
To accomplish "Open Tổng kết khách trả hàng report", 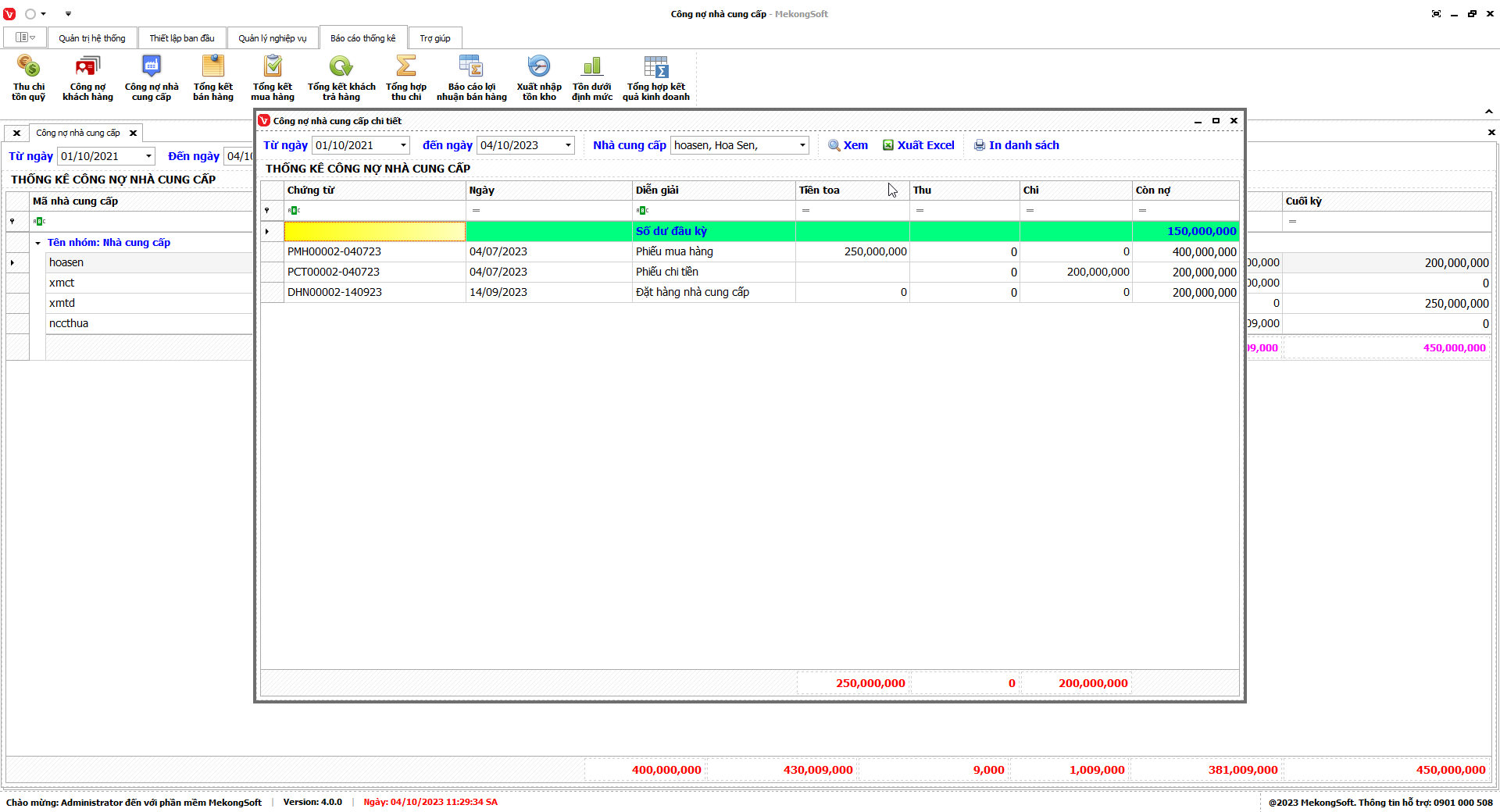I will click(x=341, y=77).
